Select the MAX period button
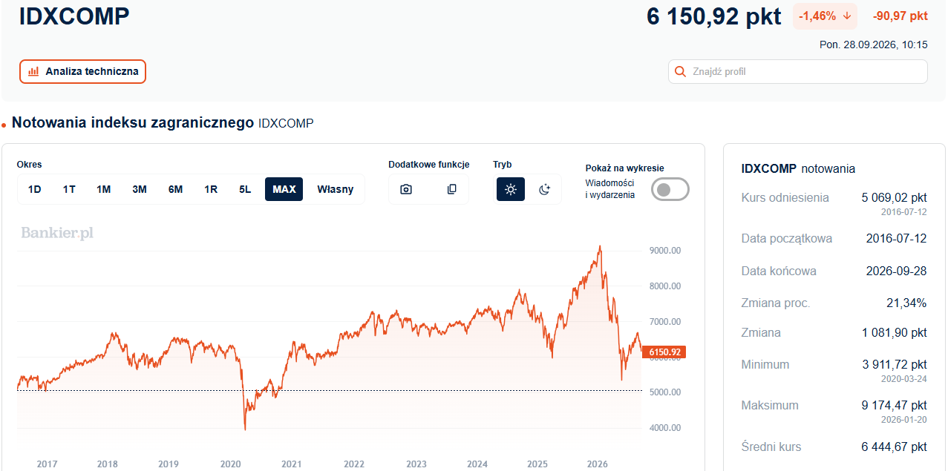948x471 pixels. click(284, 189)
